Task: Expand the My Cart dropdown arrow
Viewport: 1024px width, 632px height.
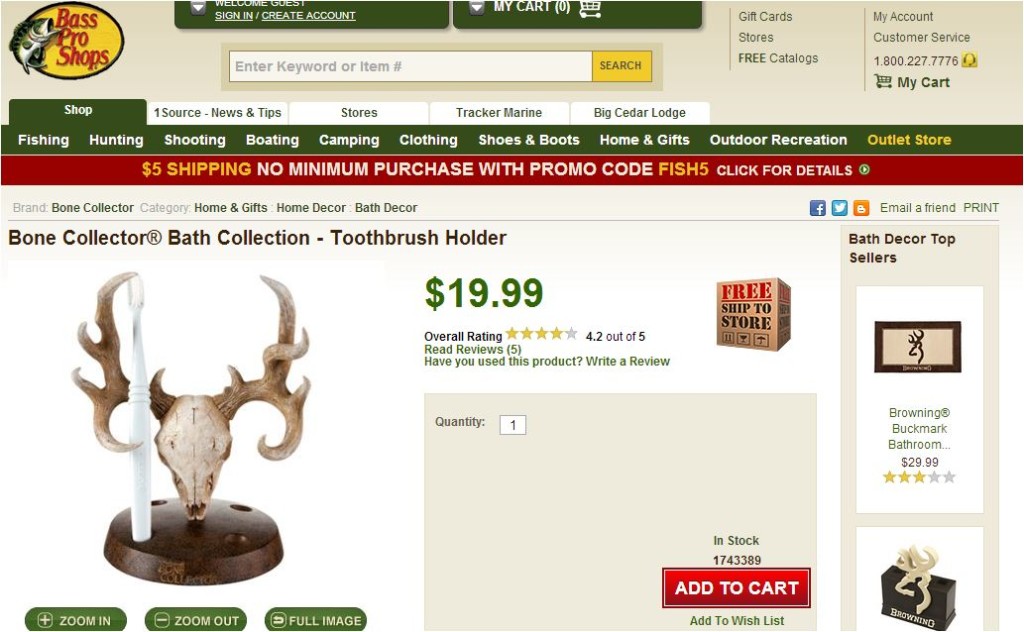Action: [477, 8]
